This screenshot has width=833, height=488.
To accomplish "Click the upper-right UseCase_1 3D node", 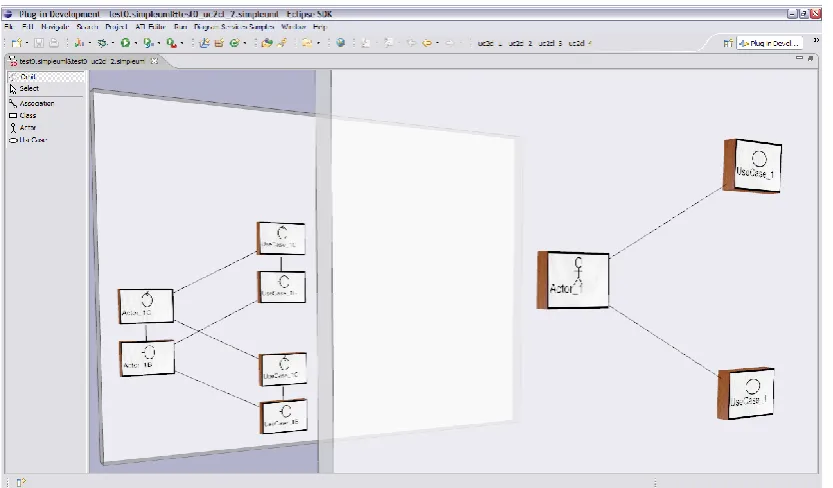I will point(753,166).
